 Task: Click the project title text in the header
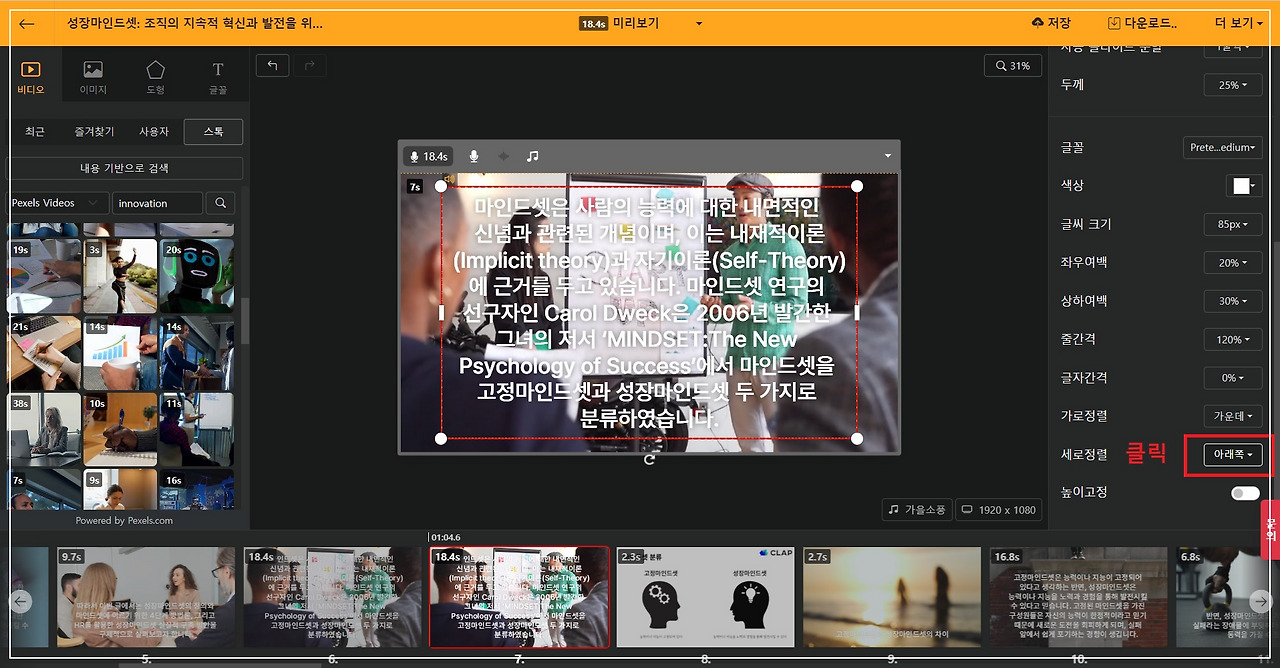pos(195,23)
